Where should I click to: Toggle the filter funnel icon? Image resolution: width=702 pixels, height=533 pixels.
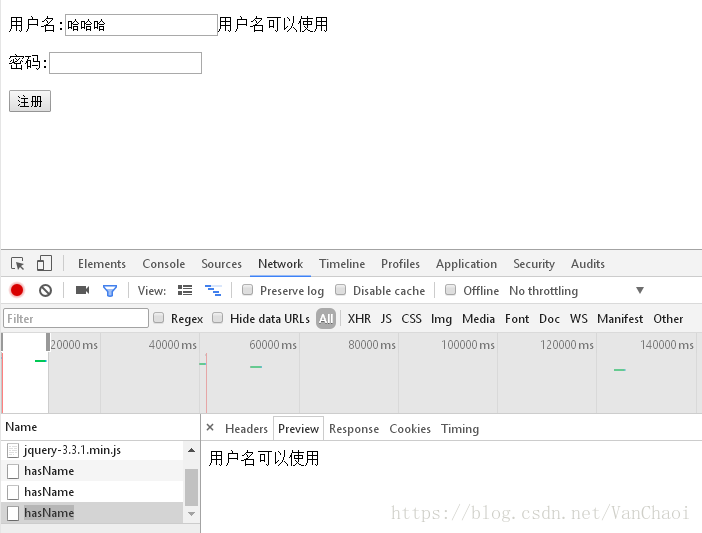pos(110,291)
